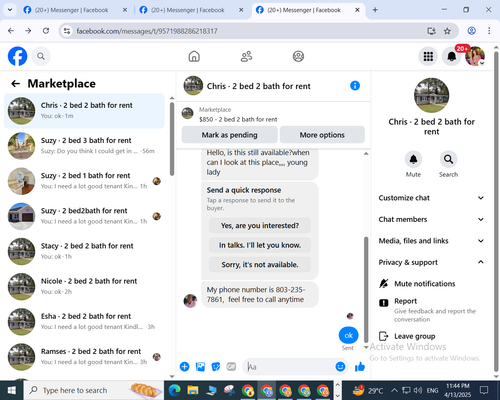Open the Friends icon in top navigation
500x400 pixels.
[x=246, y=56]
